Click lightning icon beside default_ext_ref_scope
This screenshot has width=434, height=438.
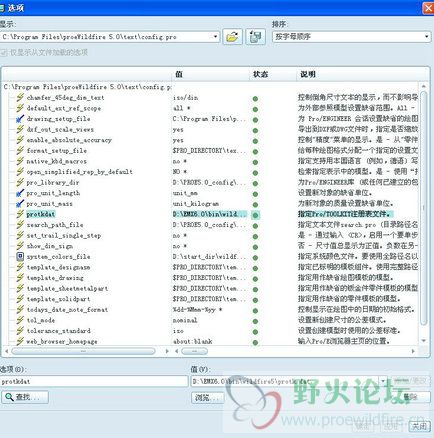tap(20, 108)
